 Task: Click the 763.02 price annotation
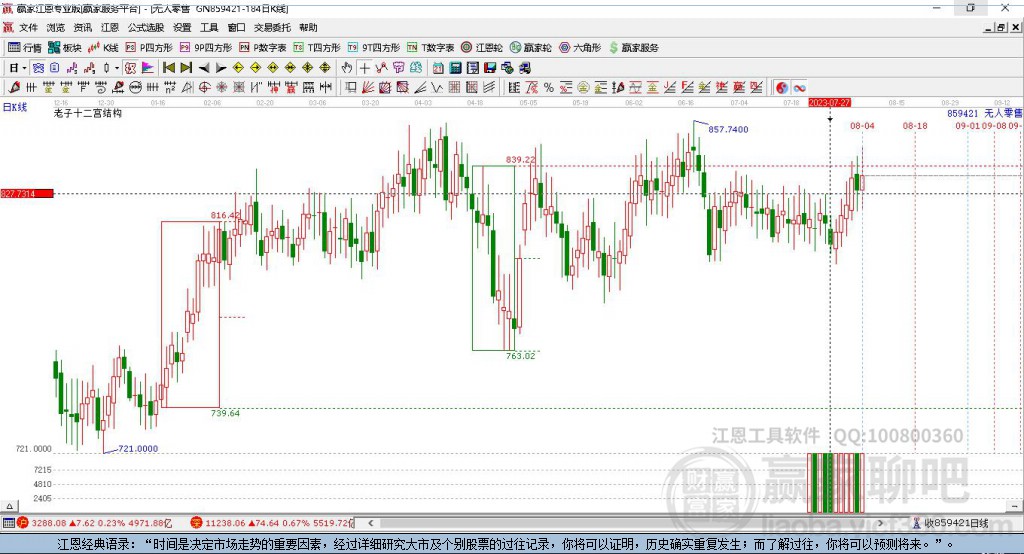(x=520, y=356)
